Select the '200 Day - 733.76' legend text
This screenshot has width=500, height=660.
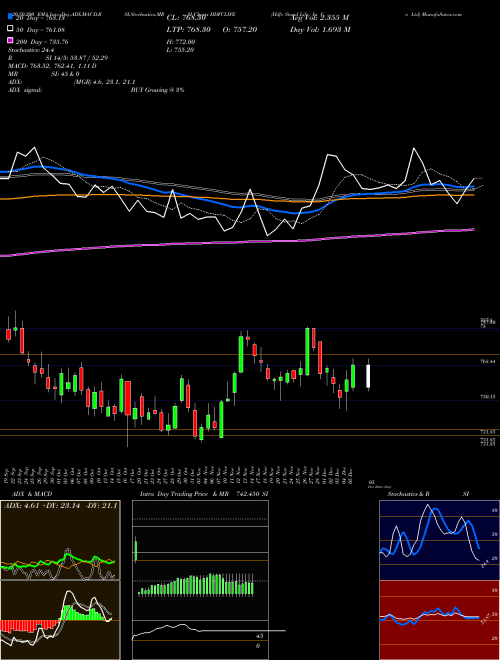(x=42, y=42)
